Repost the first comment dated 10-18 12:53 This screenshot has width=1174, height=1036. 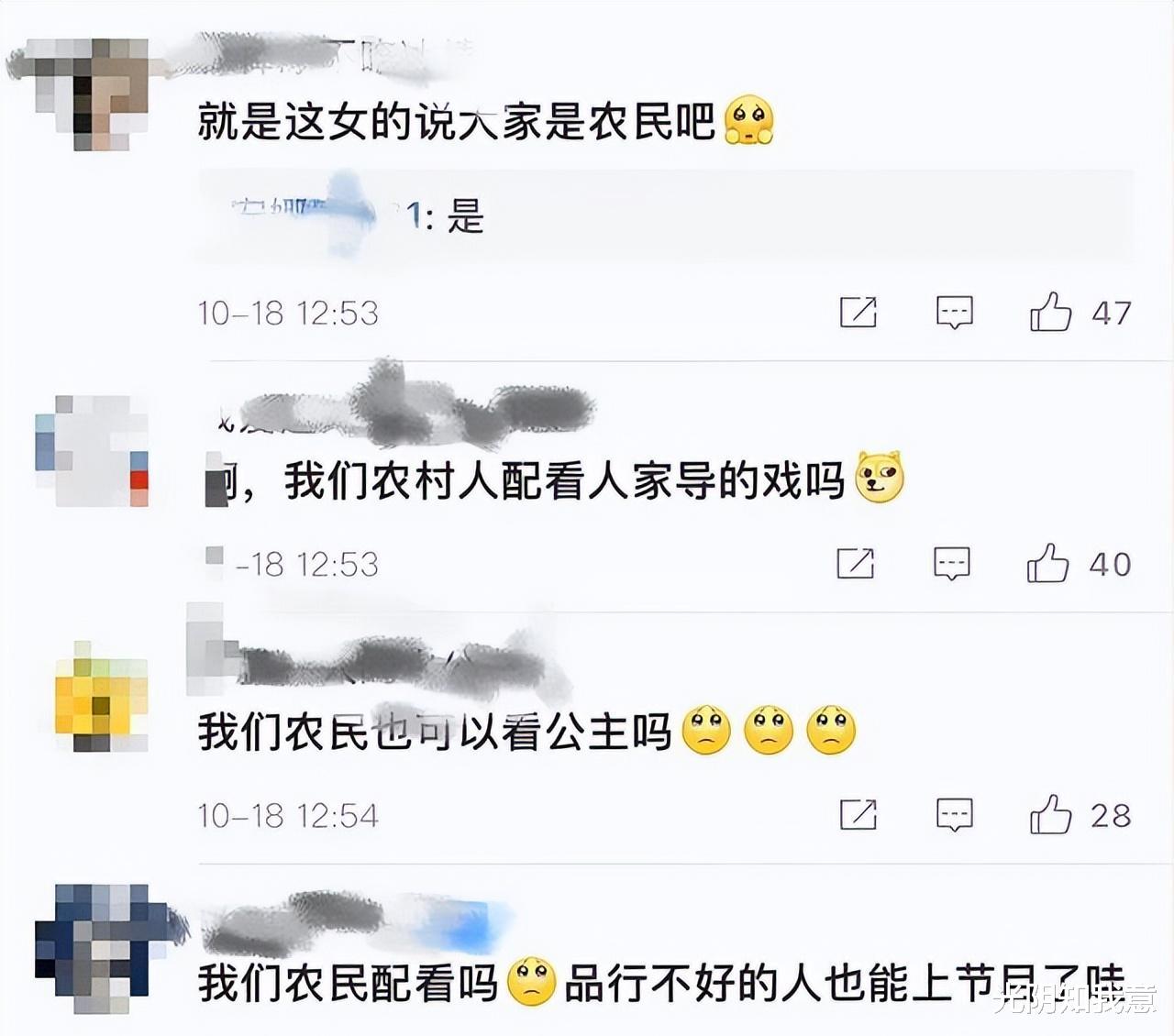point(858,312)
